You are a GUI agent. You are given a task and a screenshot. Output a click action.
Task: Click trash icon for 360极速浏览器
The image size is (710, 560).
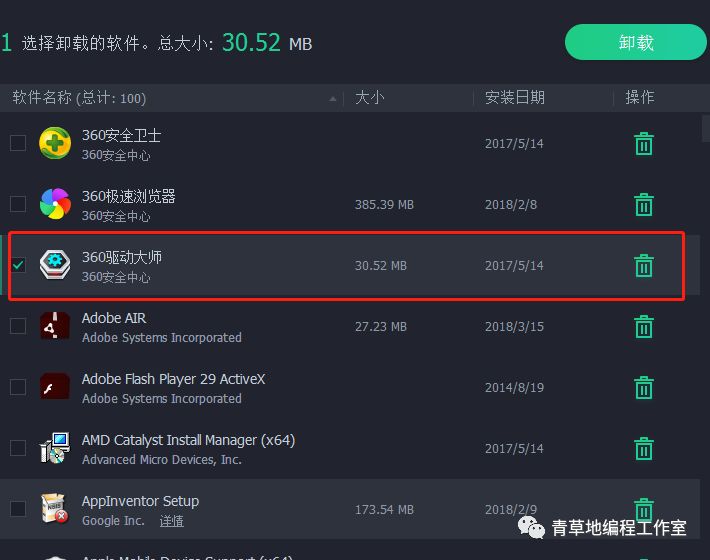(x=643, y=205)
